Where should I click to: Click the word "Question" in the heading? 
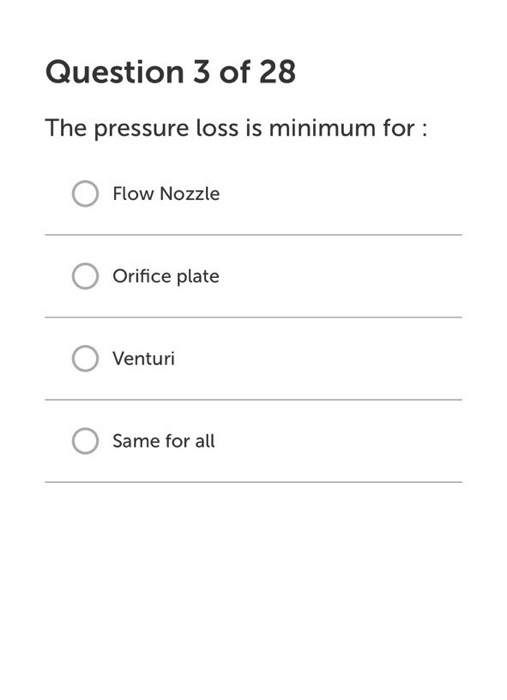pos(115,72)
